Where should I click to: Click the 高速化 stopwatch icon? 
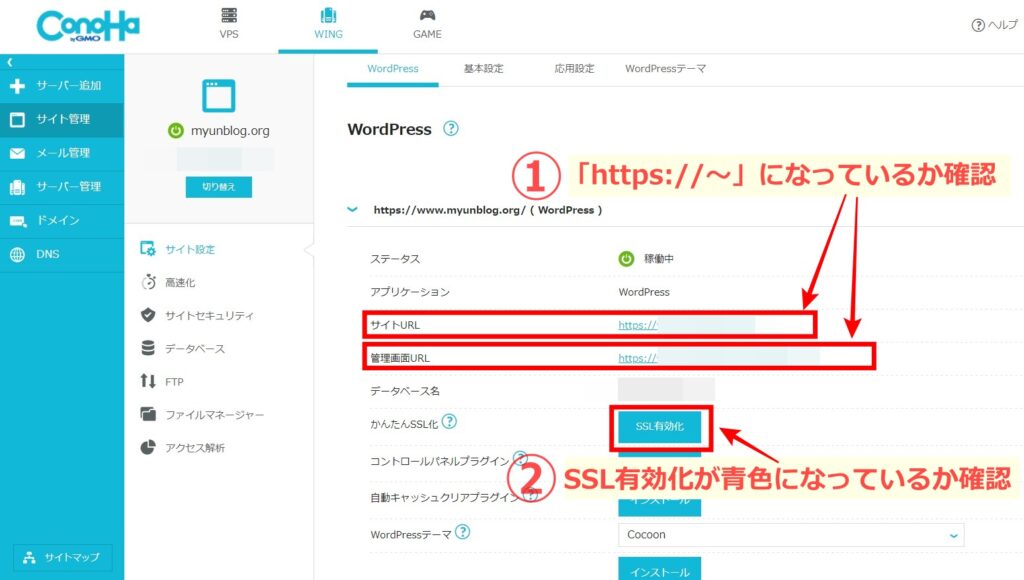149,282
